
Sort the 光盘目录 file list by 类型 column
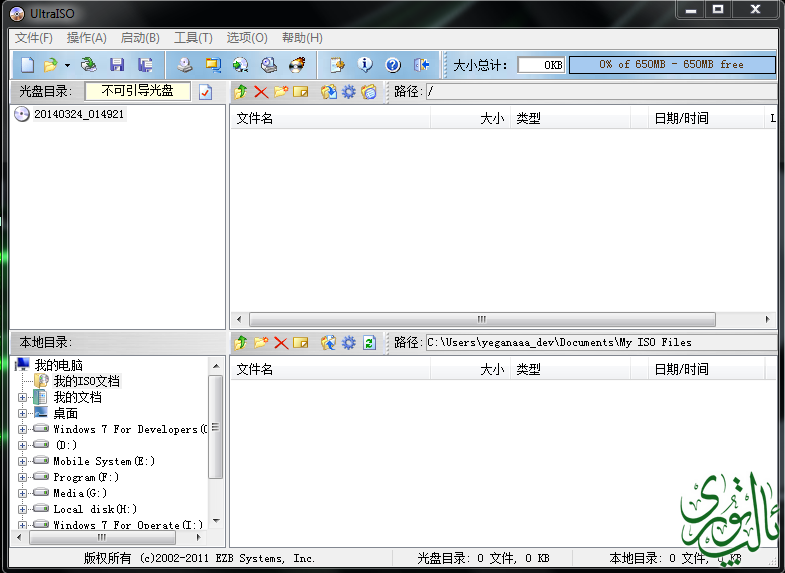click(571, 119)
